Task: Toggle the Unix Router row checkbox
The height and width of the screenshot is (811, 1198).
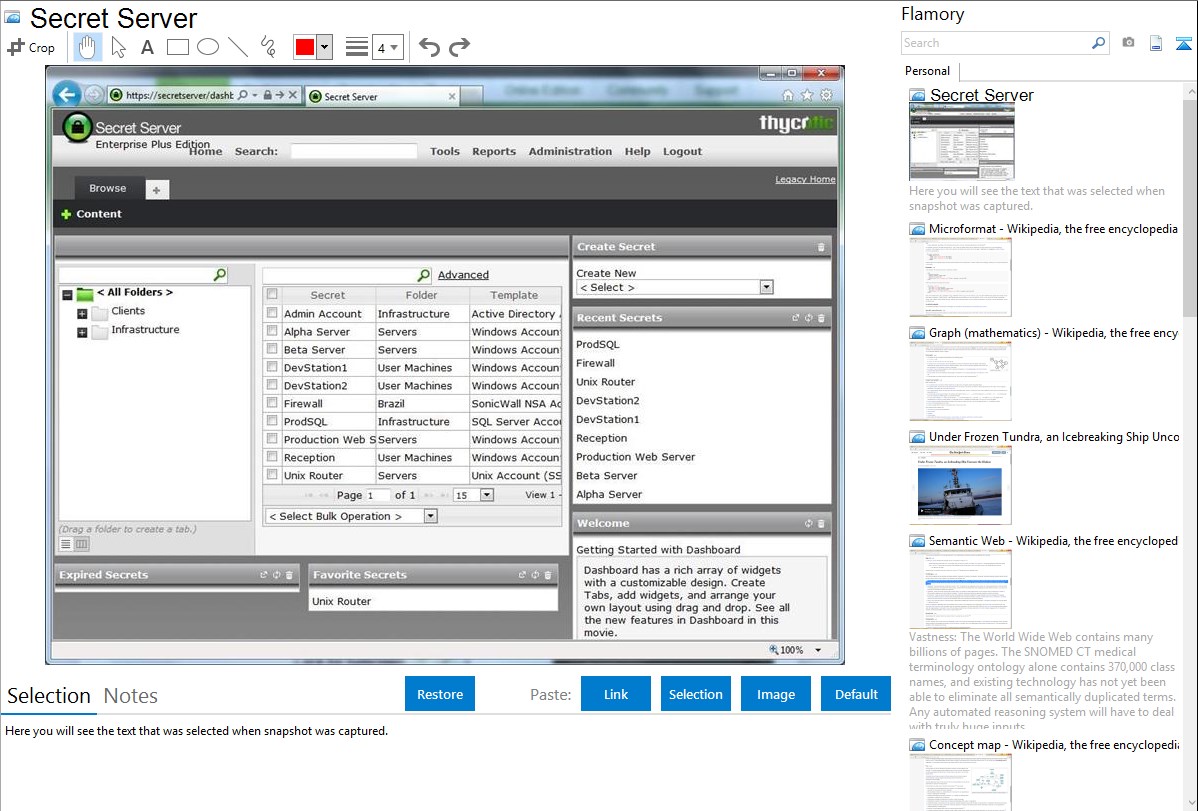Action: 272,475
